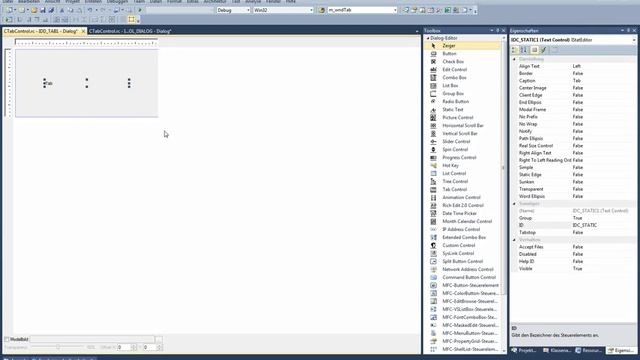
Task: Choose the Horizontal Scroll Bar tool
Action: [x=463, y=125]
